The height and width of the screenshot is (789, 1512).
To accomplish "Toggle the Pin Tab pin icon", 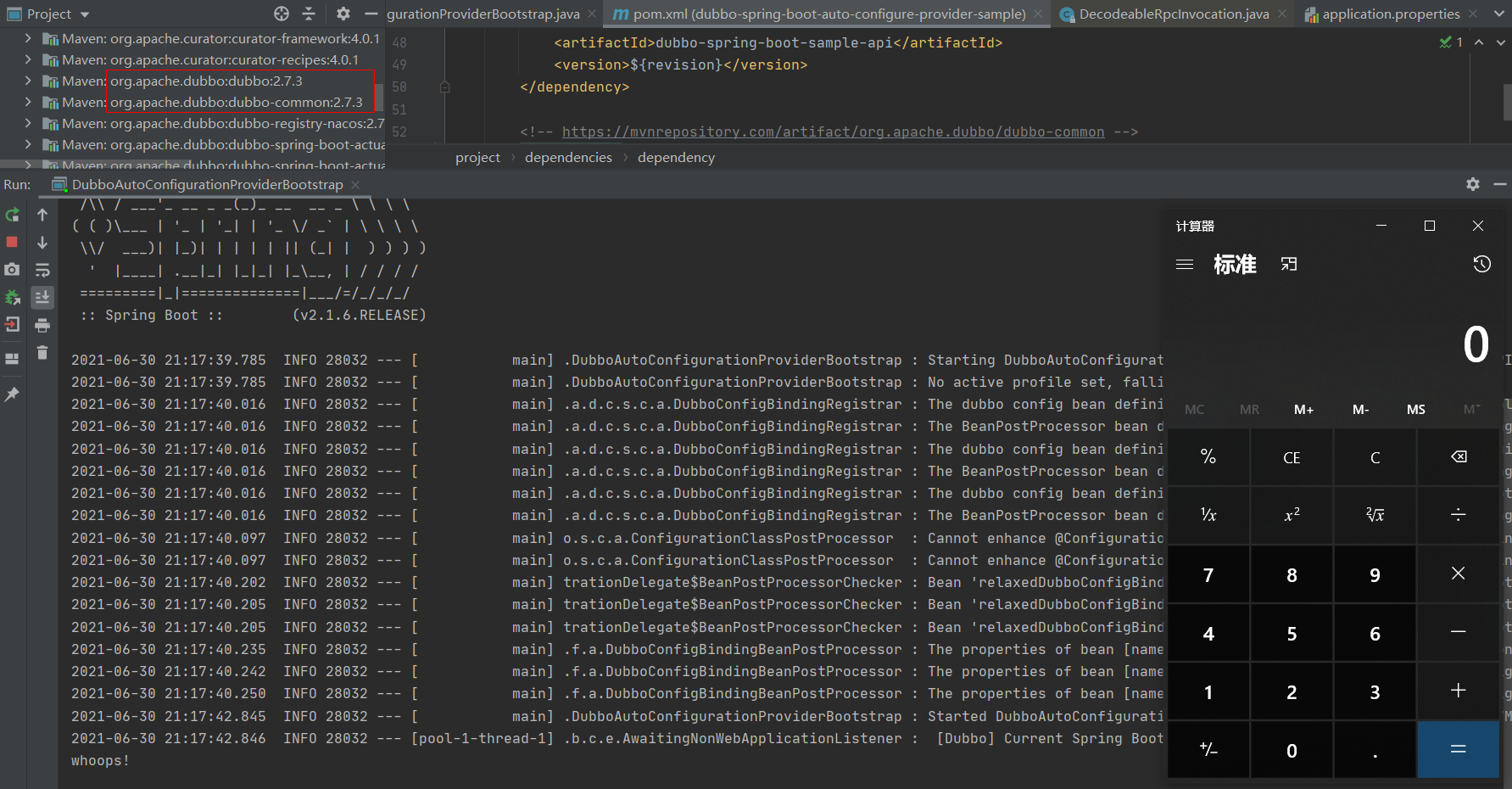I will point(12,394).
